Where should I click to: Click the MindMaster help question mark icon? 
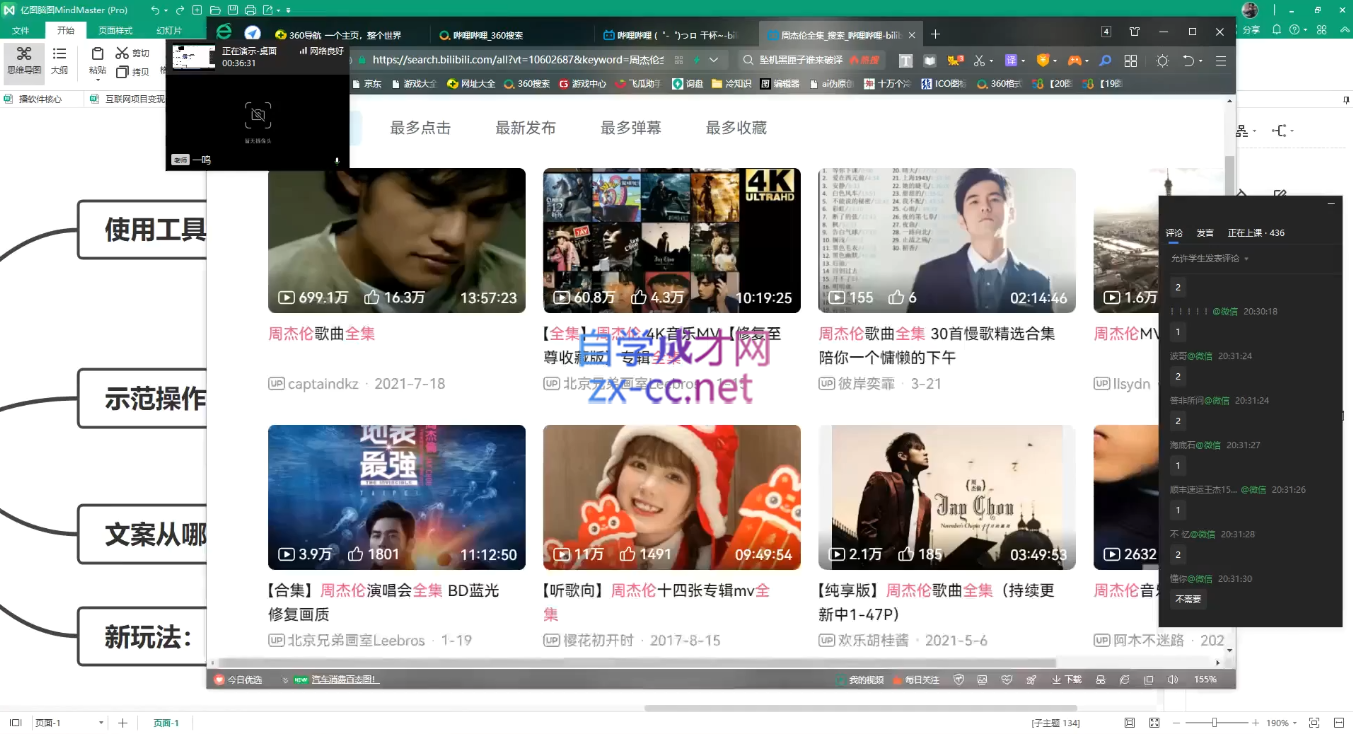[x=1294, y=31]
